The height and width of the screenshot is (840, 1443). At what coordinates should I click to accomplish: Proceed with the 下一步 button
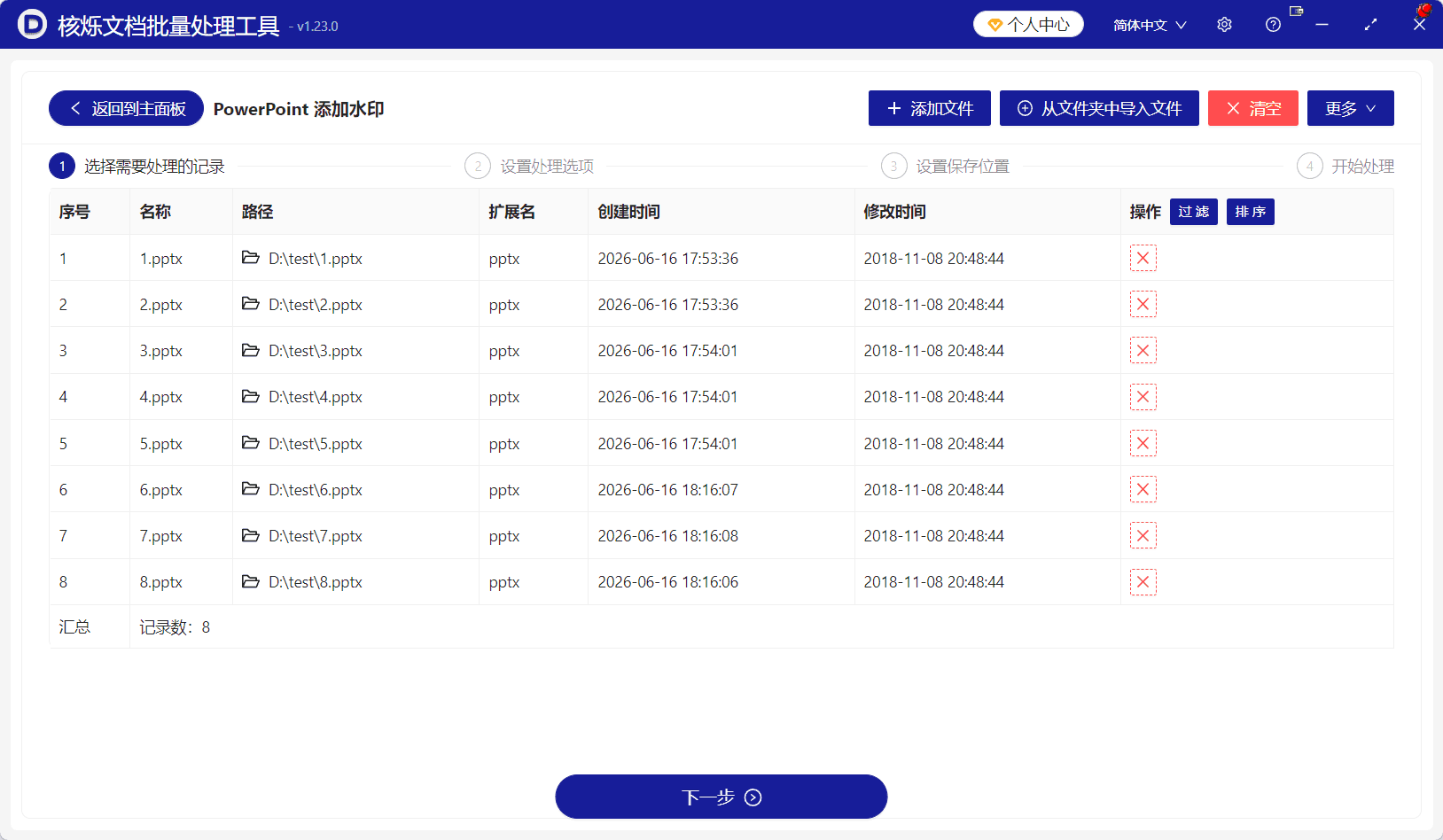tap(721, 797)
